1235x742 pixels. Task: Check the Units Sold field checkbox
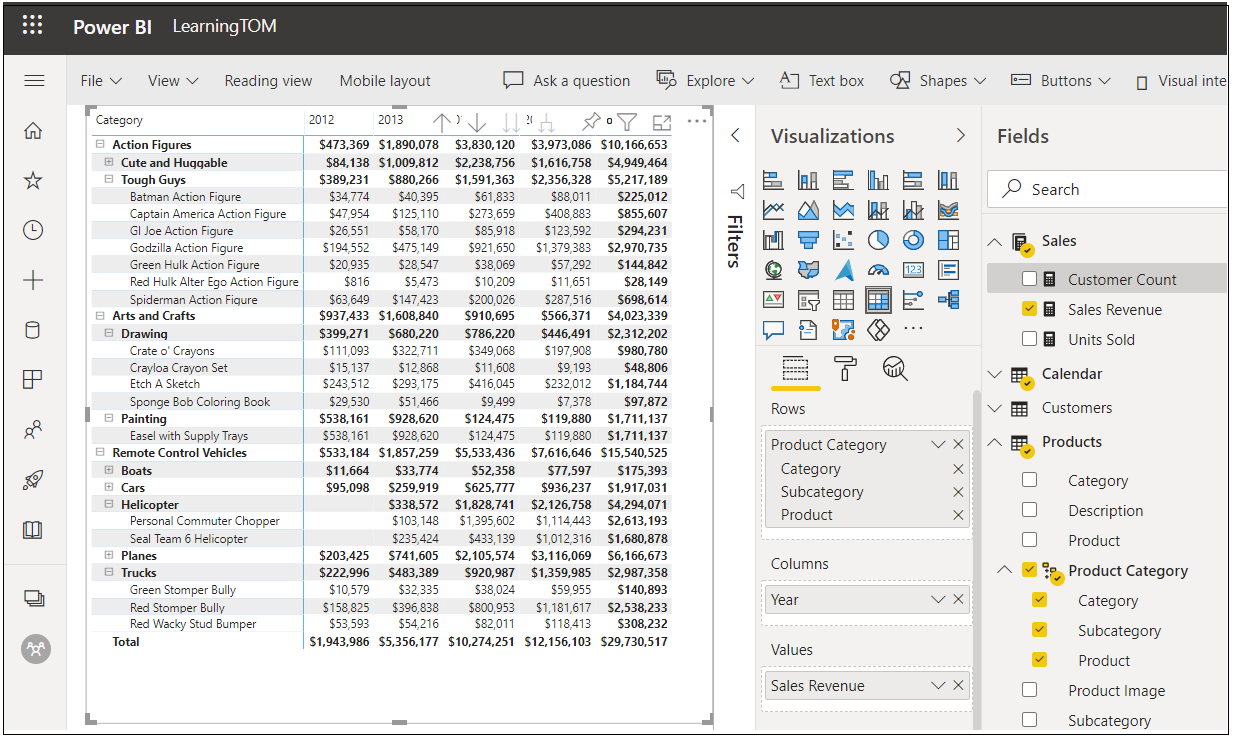1029,338
